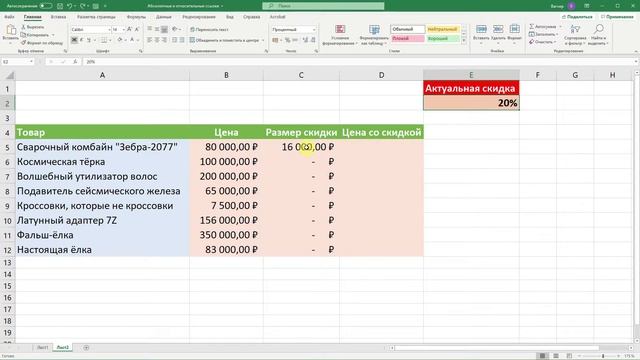Image resolution: width=640 pixels, height=360 pixels.
Task: Click the Format cells icon
Action: (514, 29)
